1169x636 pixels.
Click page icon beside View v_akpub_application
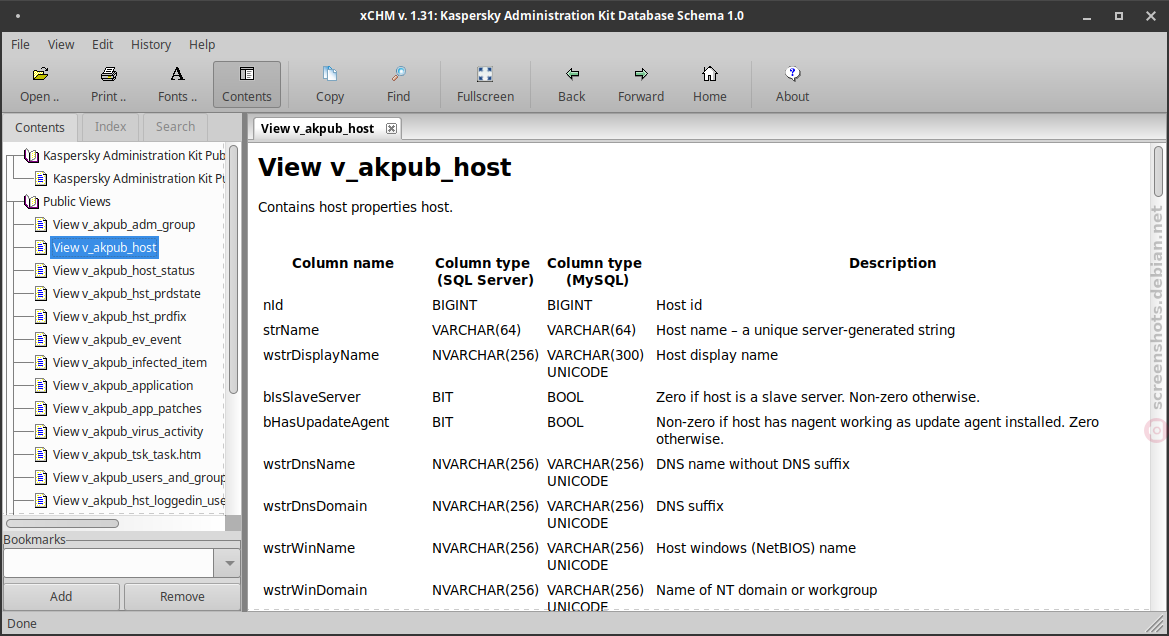41,385
